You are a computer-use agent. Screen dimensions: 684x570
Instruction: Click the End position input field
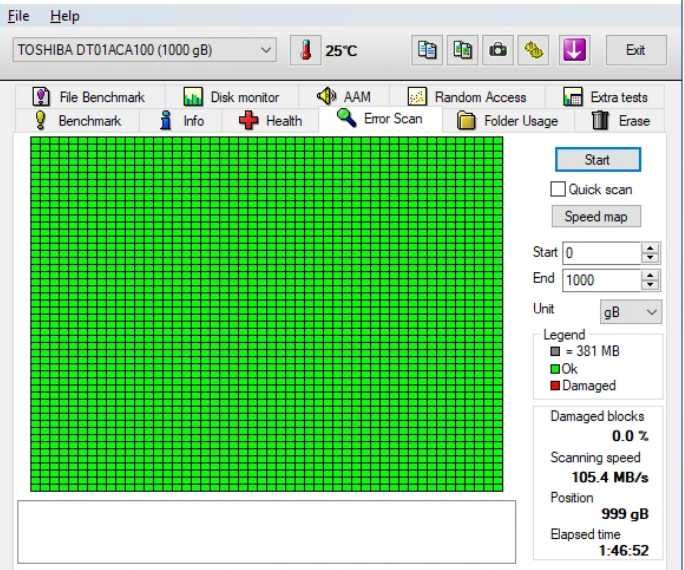pos(602,280)
